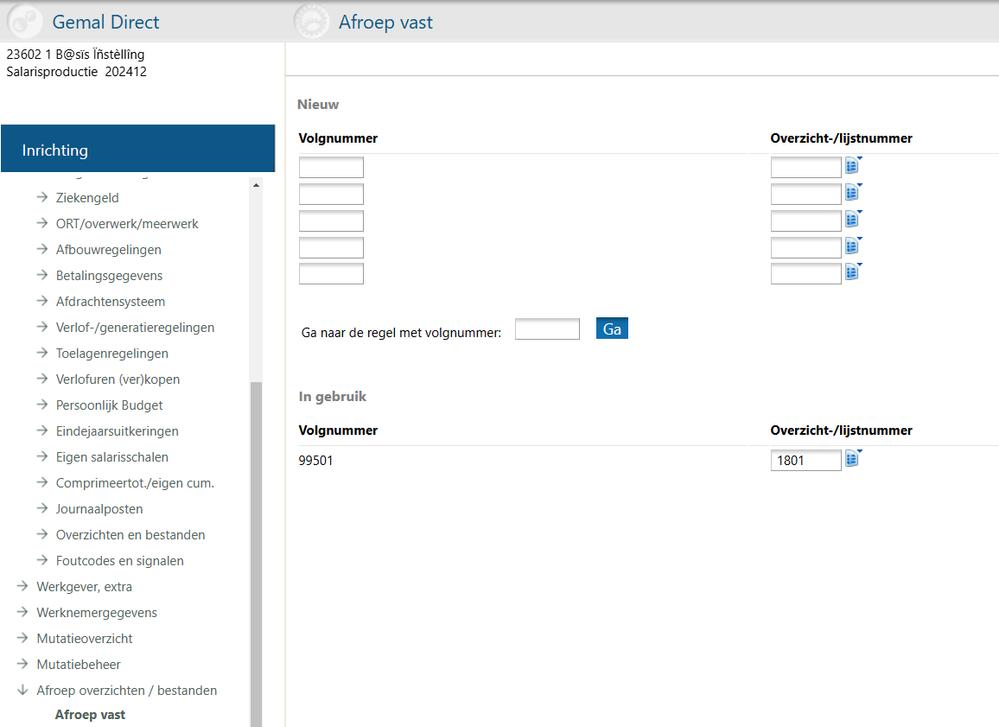Click the Salarisproductie 202412 text
Image resolution: width=999 pixels, height=727 pixels.
point(76,71)
